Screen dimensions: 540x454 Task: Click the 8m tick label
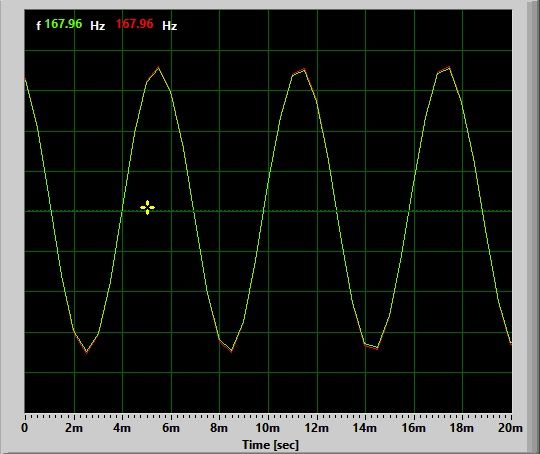click(x=219, y=428)
